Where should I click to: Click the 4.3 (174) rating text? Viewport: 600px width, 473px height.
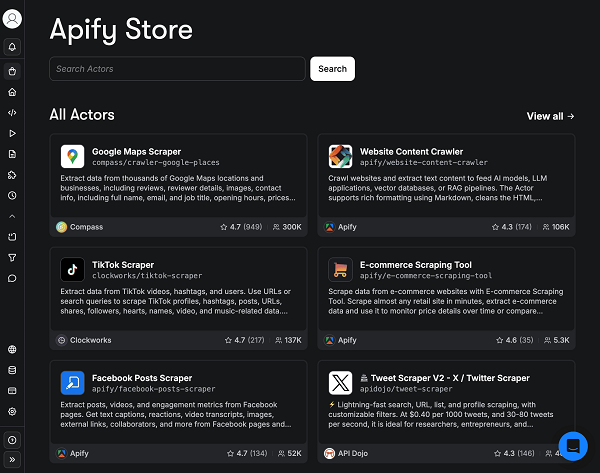512,227
